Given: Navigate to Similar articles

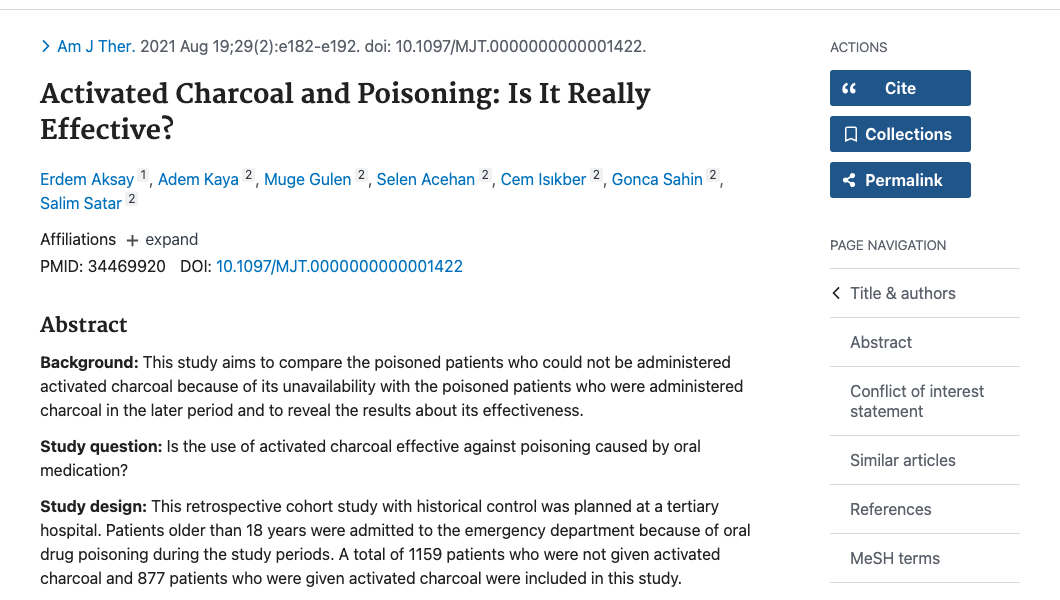Looking at the screenshot, I should pyautogui.click(x=902, y=460).
